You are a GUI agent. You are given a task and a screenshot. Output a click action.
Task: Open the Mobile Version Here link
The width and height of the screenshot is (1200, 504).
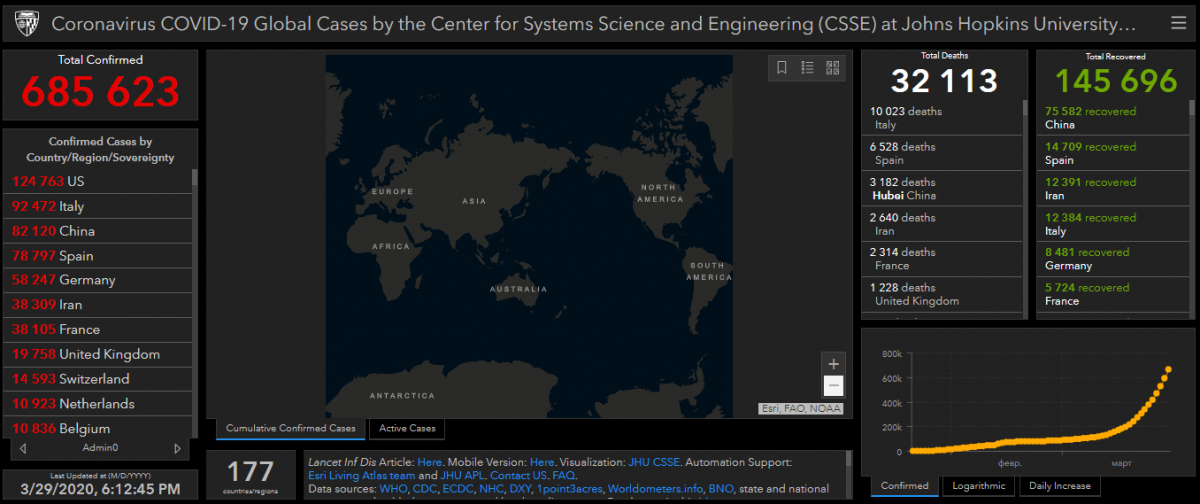point(542,462)
